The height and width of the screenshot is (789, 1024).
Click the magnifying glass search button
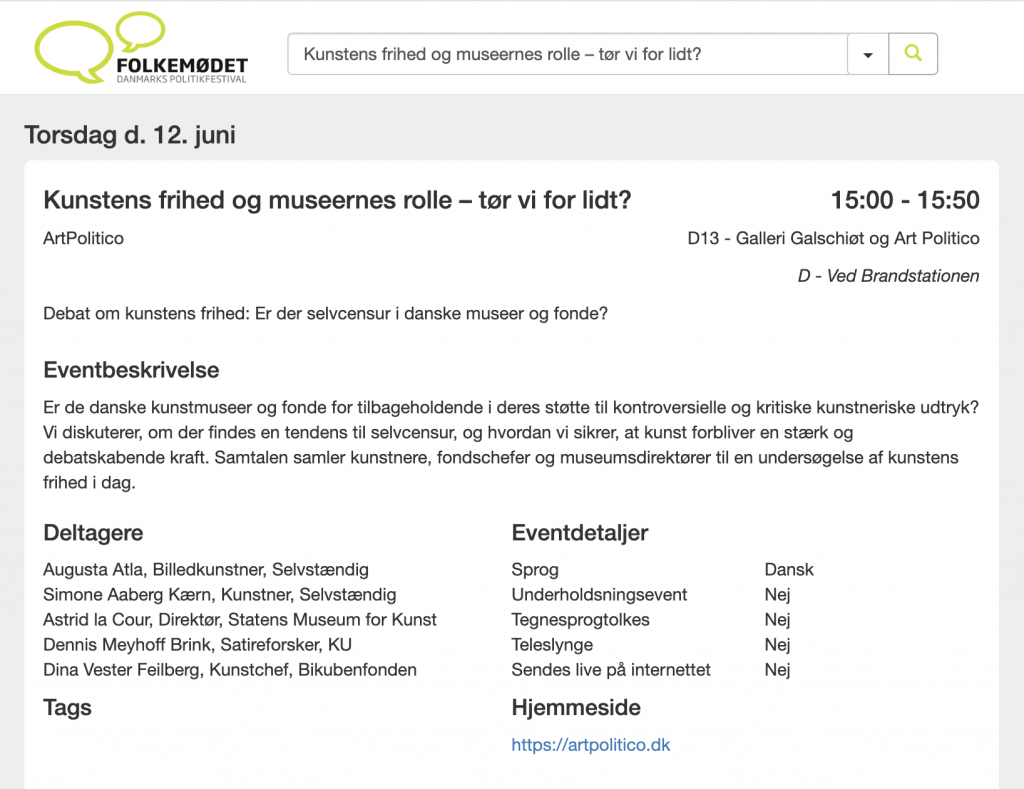(x=912, y=54)
